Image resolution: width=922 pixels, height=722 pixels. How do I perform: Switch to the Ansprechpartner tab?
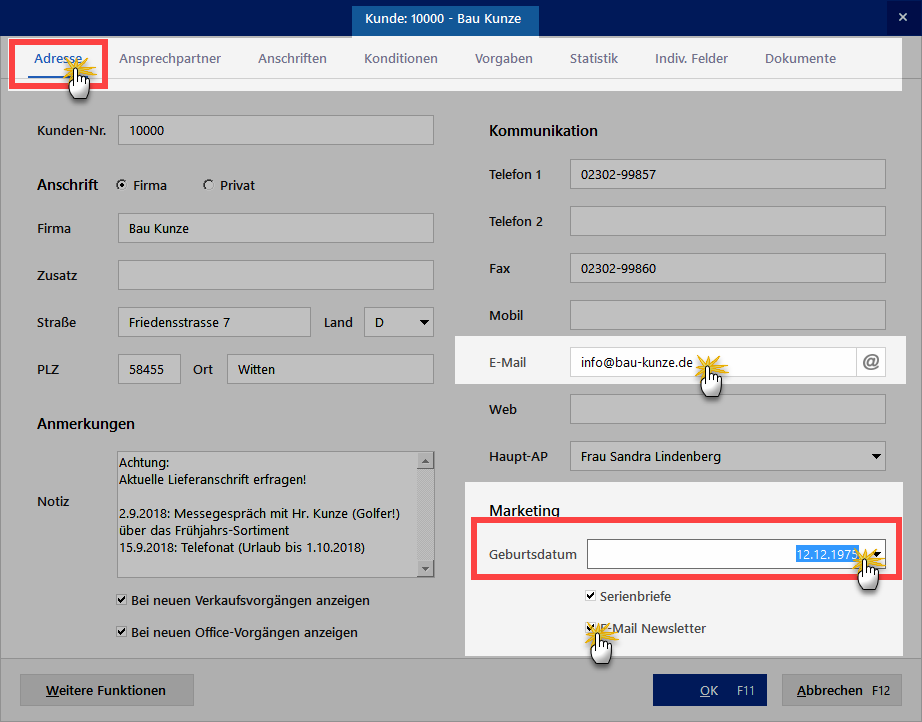point(170,58)
